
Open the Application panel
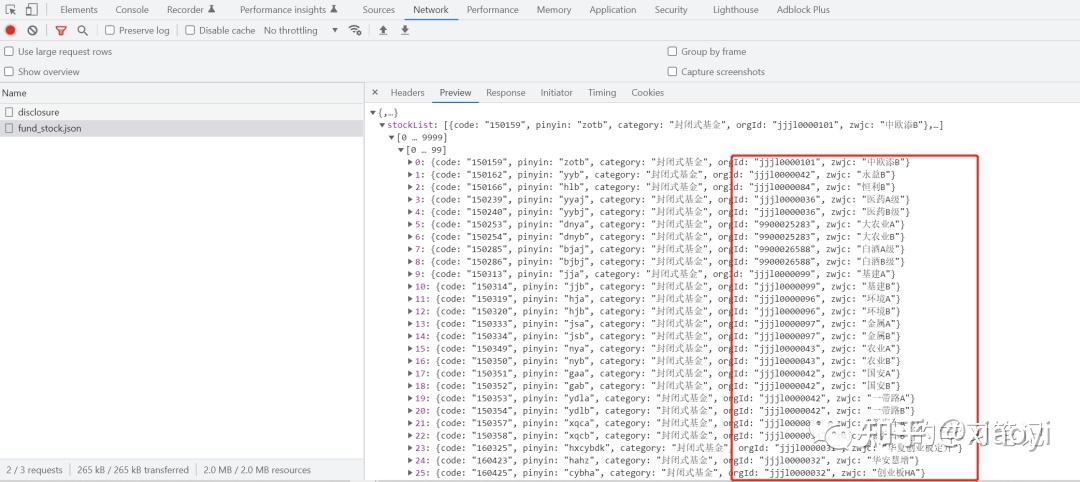613,10
